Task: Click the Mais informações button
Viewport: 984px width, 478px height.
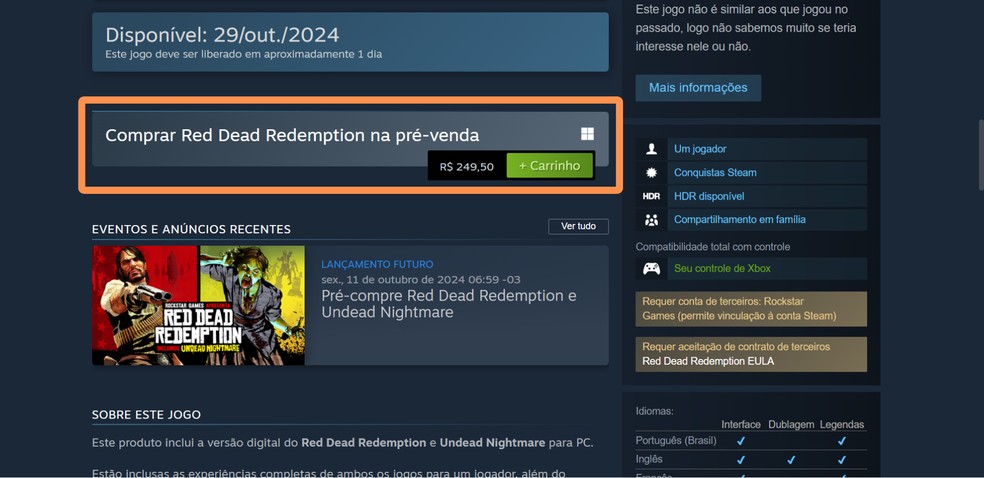Action: pos(698,88)
